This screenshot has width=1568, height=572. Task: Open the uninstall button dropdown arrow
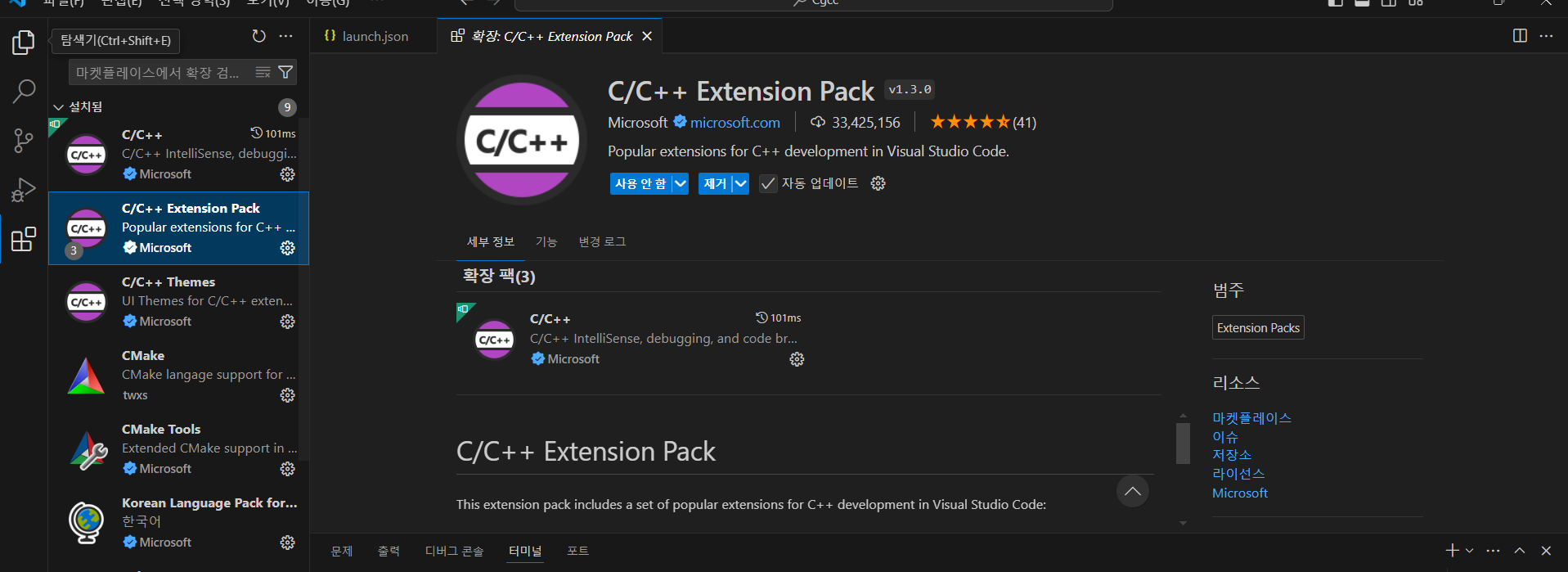(x=740, y=183)
